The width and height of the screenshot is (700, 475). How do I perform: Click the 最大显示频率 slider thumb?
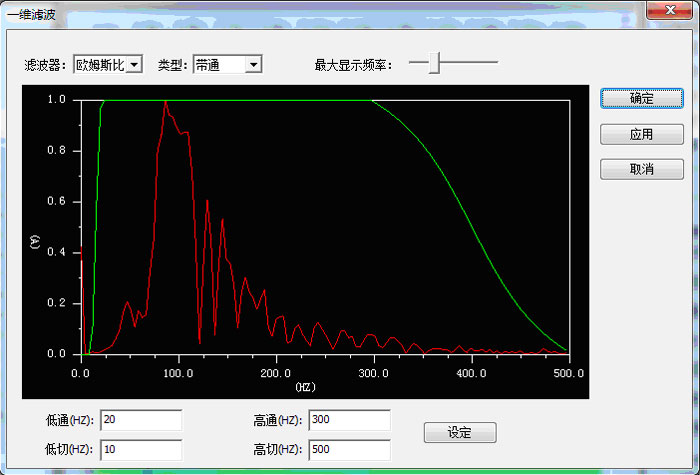click(434, 64)
